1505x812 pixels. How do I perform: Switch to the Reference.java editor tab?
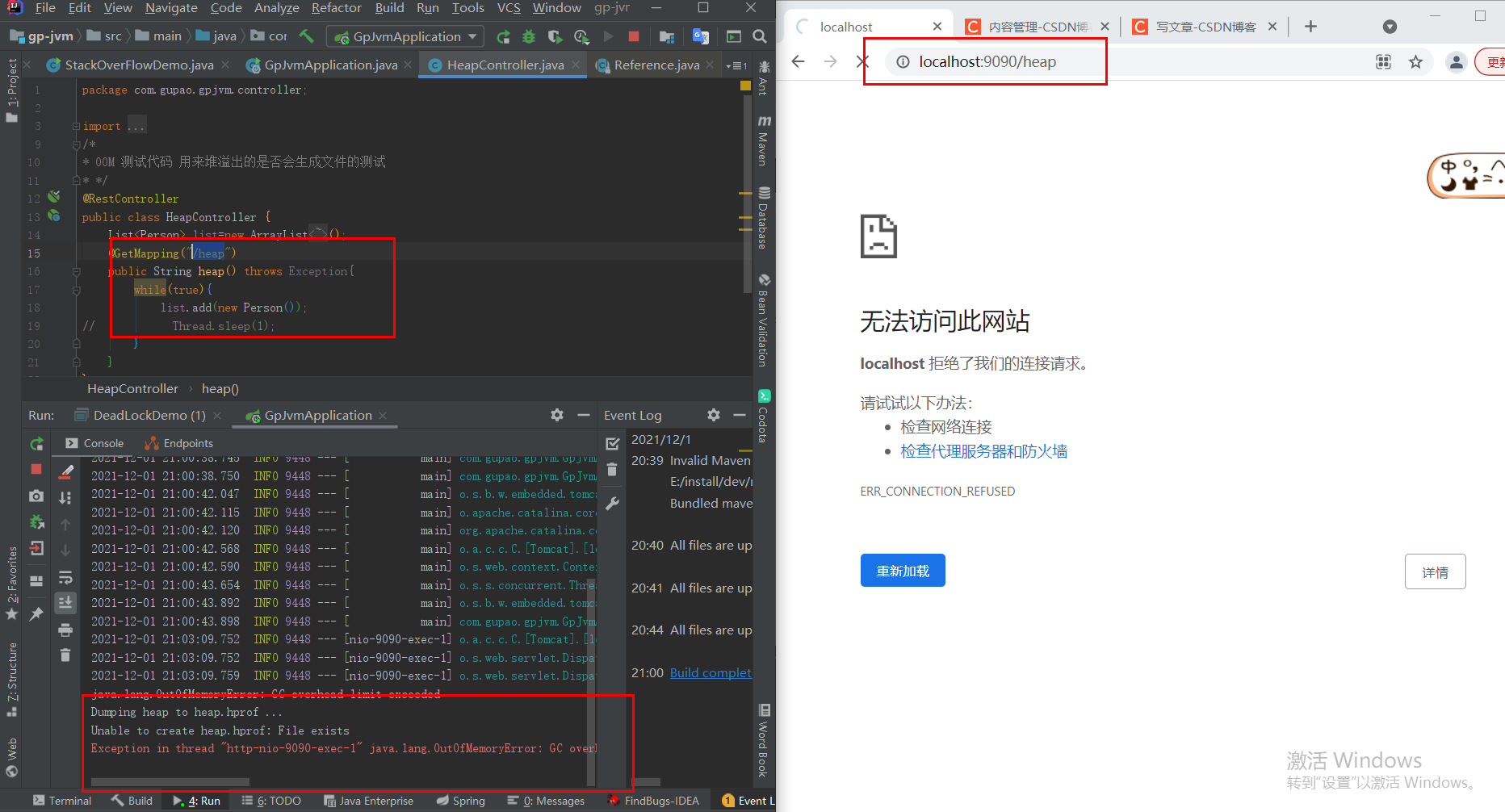654,65
